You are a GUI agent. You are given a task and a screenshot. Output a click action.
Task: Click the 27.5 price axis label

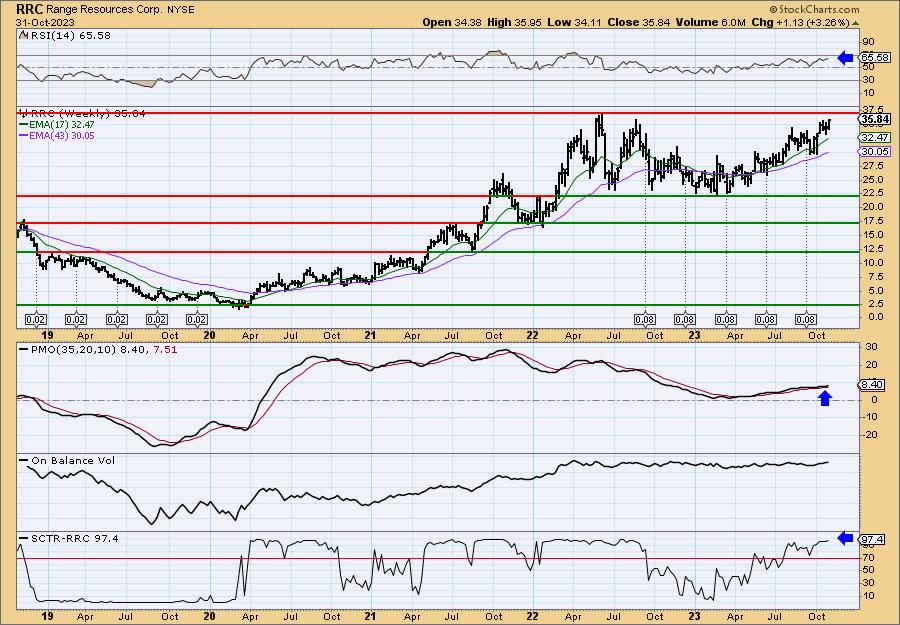(872, 165)
